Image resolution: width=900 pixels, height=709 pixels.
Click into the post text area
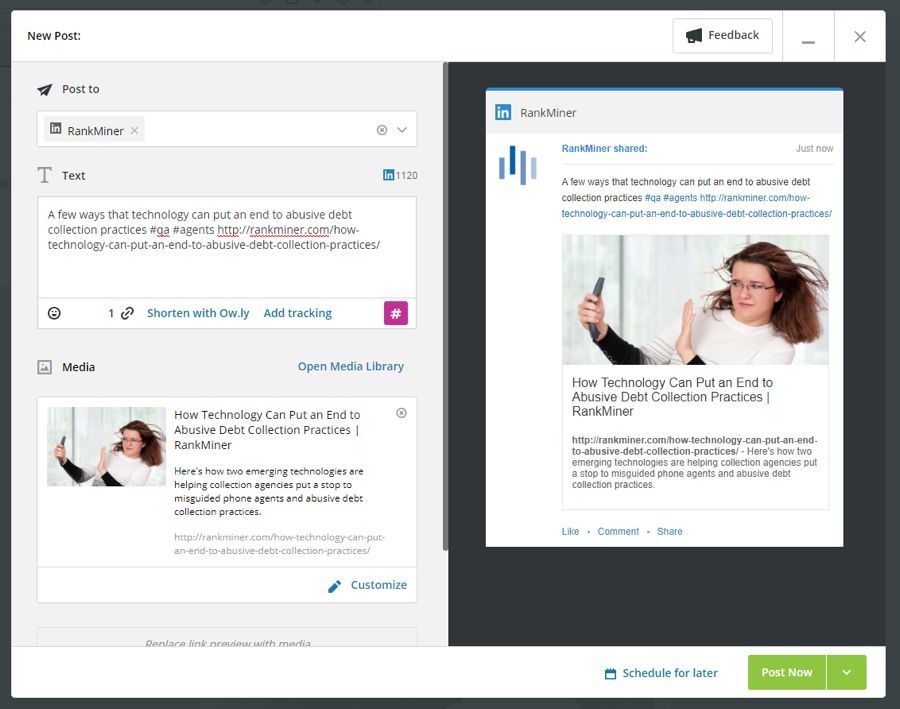click(x=227, y=247)
